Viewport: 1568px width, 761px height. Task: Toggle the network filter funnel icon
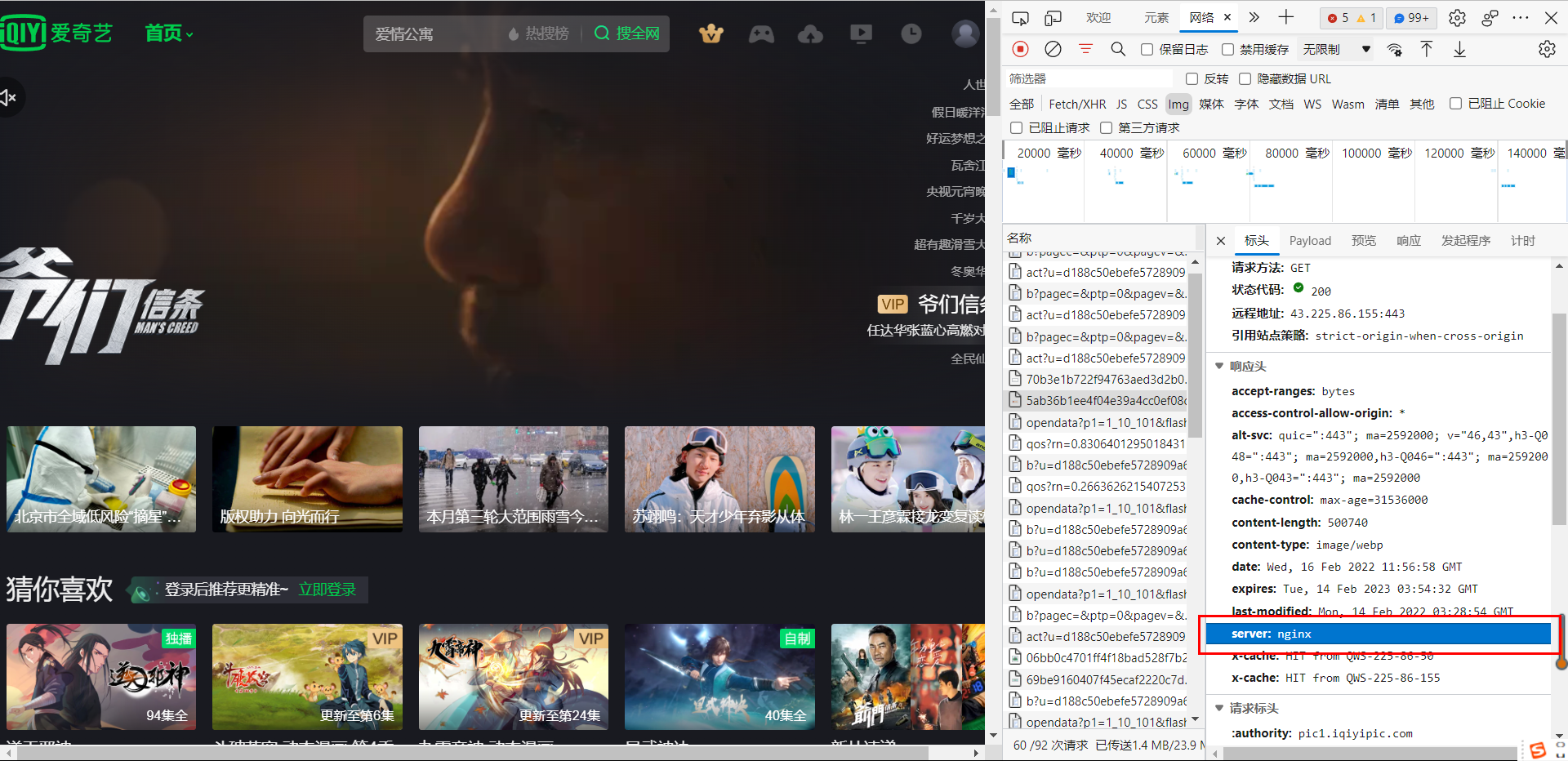1085,49
